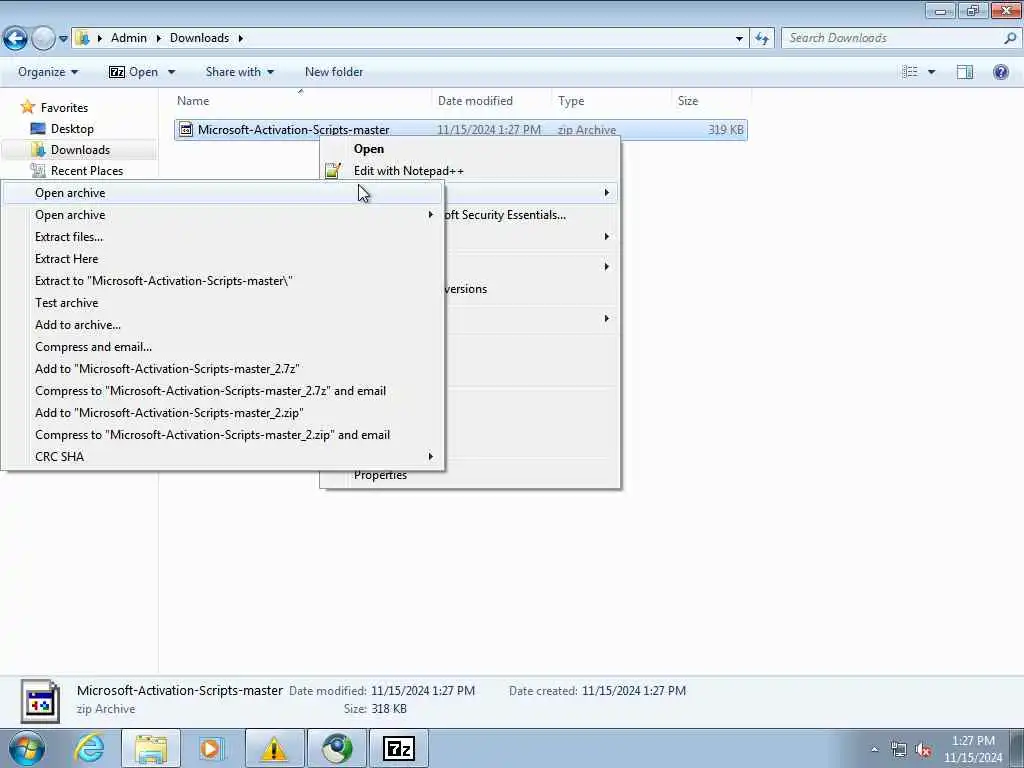
Task: Open the recent pages history dropdown
Action: point(63,39)
